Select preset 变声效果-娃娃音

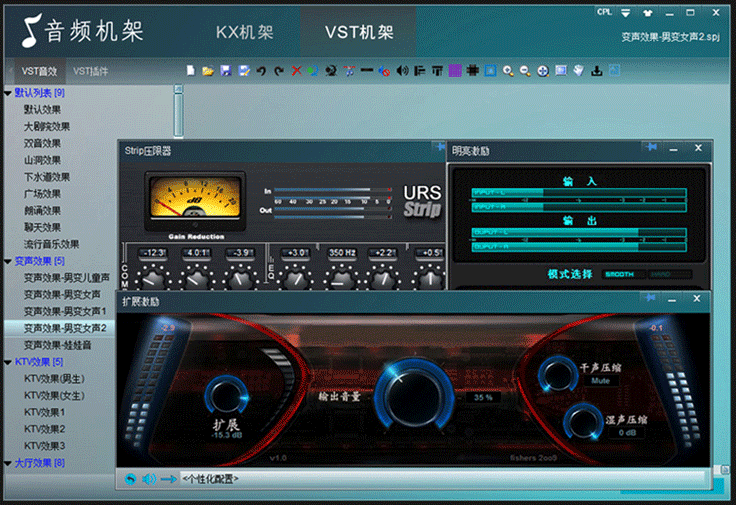[x=57, y=345]
